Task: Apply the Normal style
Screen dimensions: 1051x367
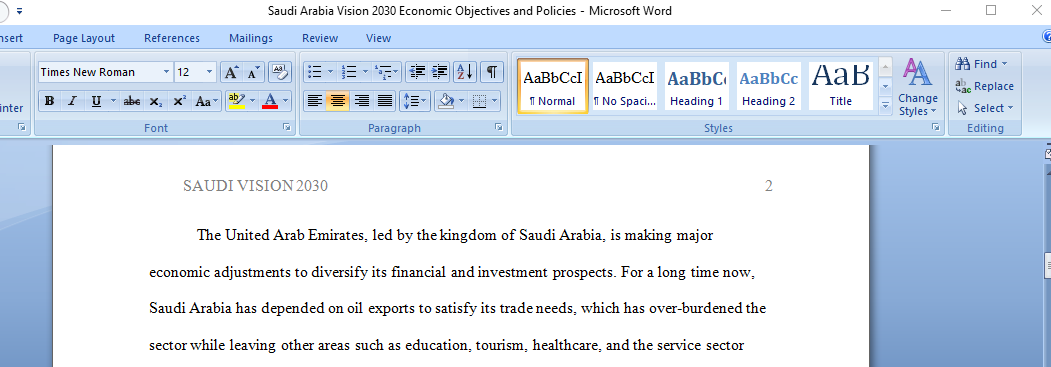Action: pyautogui.click(x=553, y=86)
